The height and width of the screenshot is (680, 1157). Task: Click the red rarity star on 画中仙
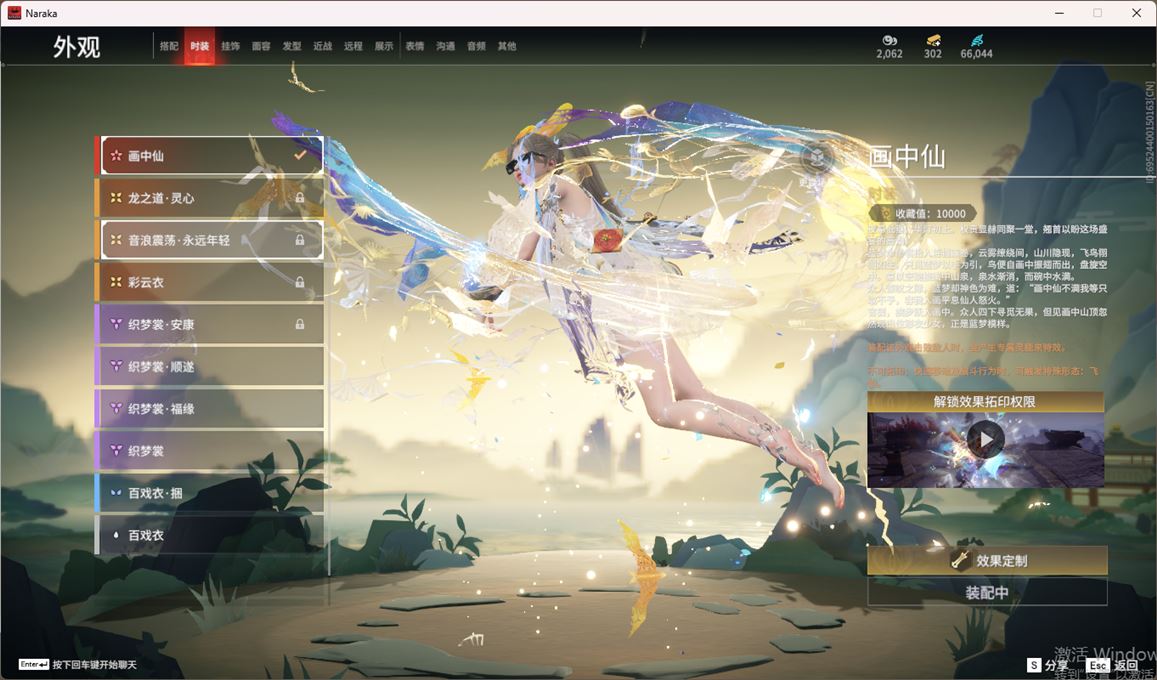point(116,156)
